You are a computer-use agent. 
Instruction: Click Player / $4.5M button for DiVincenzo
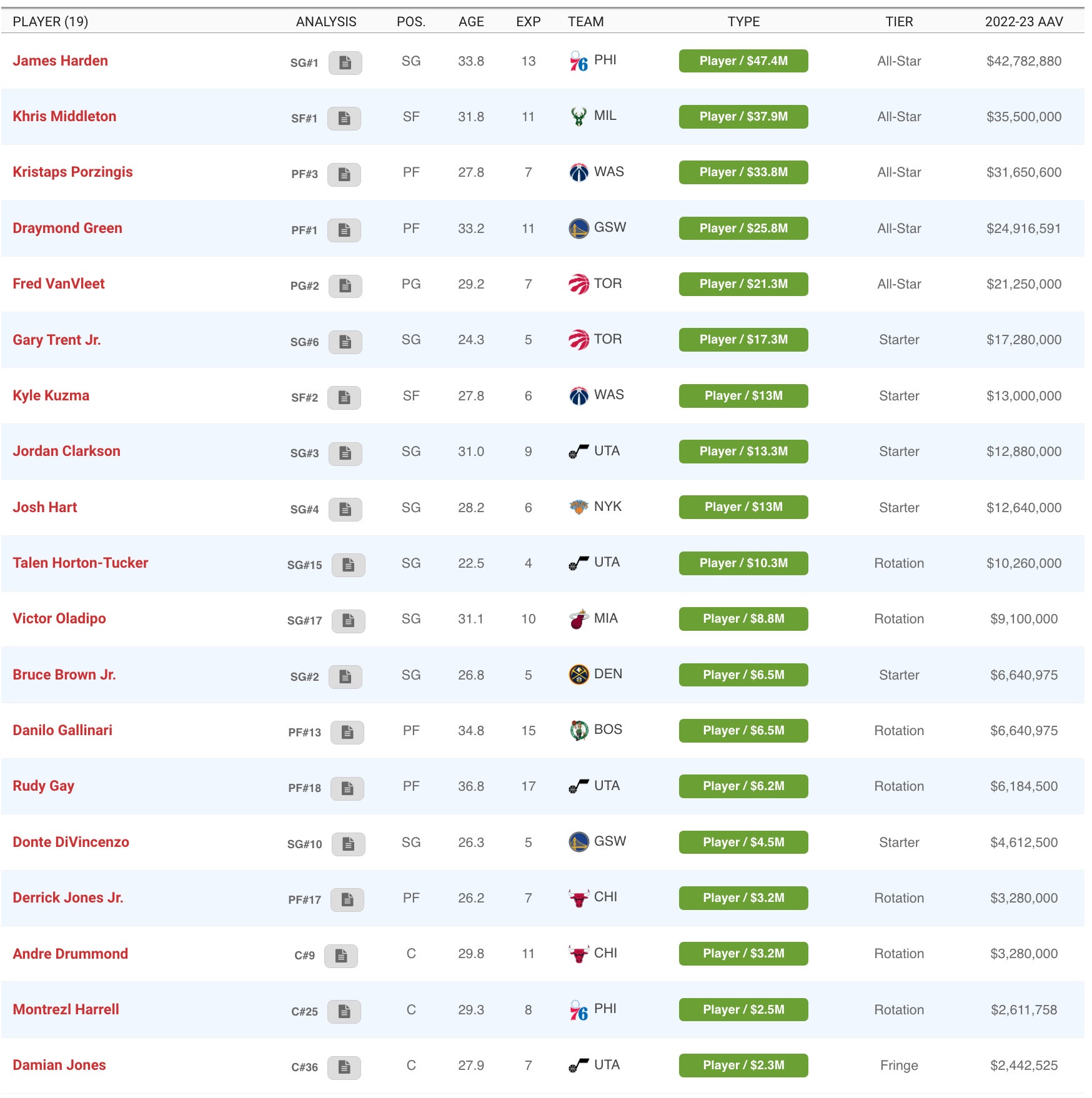coord(743,842)
